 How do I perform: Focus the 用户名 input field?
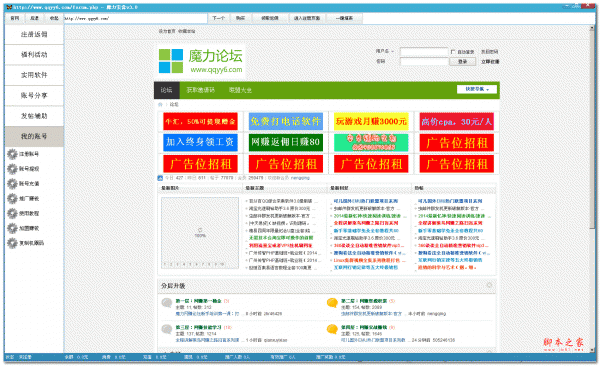[424, 52]
